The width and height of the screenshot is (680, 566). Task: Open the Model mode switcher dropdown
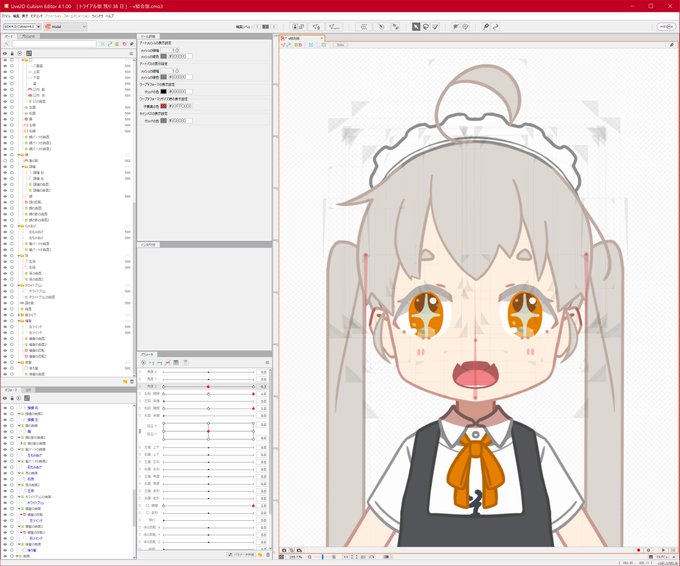point(65,26)
